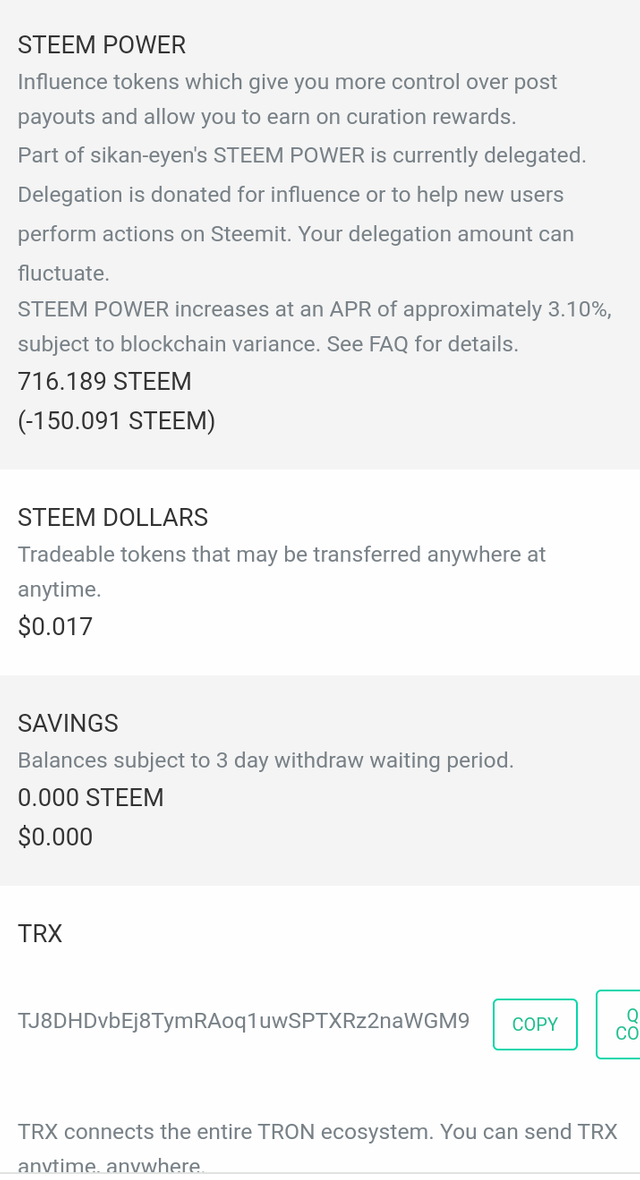
Task: Click the STEEM POWER section heading
Action: tap(102, 45)
